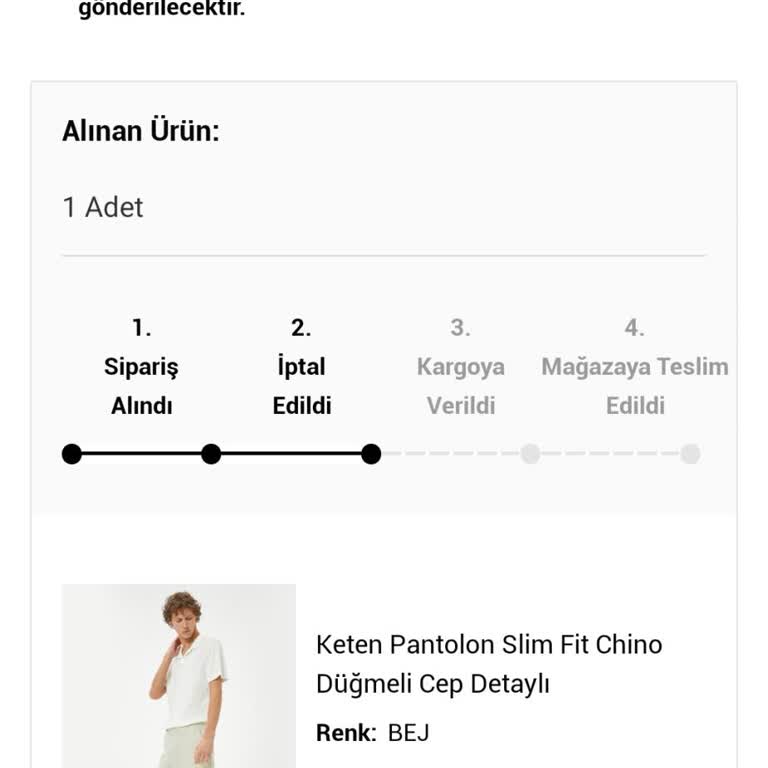Select the 'Mağazaya Teslim Edildi' step
Screen dimensions: 768x768
click(x=635, y=386)
